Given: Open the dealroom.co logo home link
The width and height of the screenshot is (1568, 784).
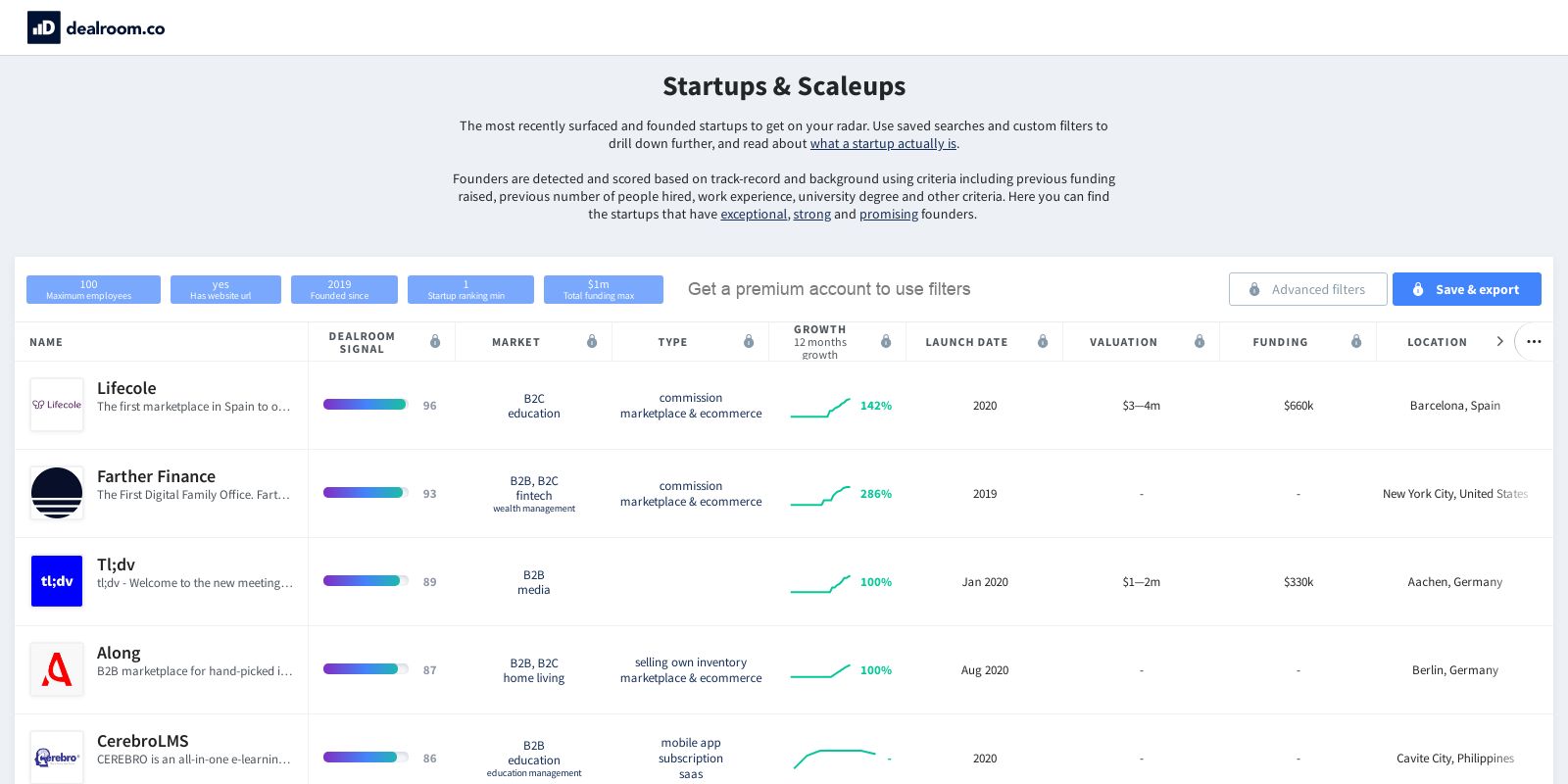Looking at the screenshot, I should point(96,27).
